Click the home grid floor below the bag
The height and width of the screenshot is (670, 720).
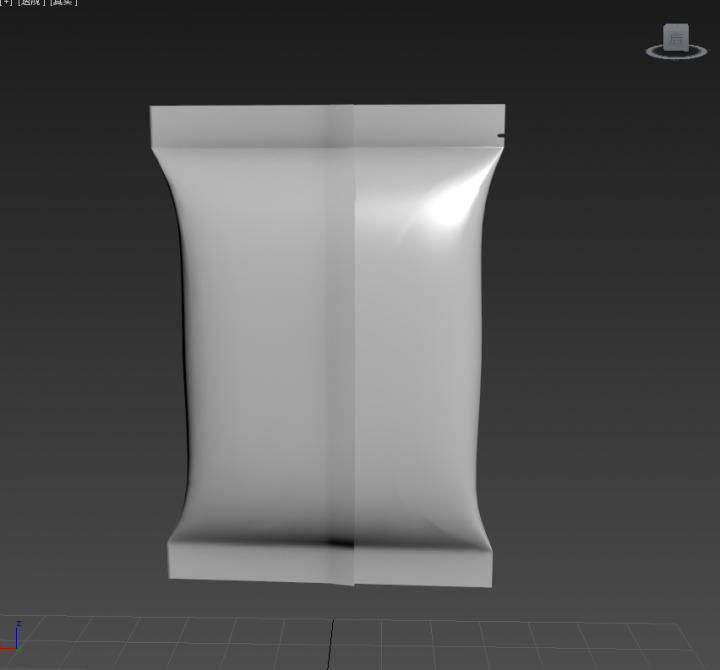tap(400, 640)
